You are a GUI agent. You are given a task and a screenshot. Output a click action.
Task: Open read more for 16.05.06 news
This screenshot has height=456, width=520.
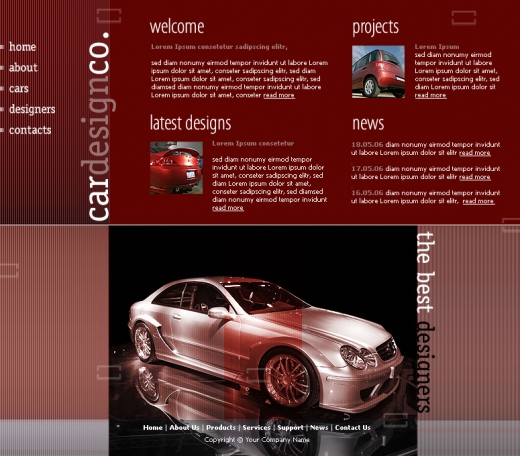click(478, 201)
